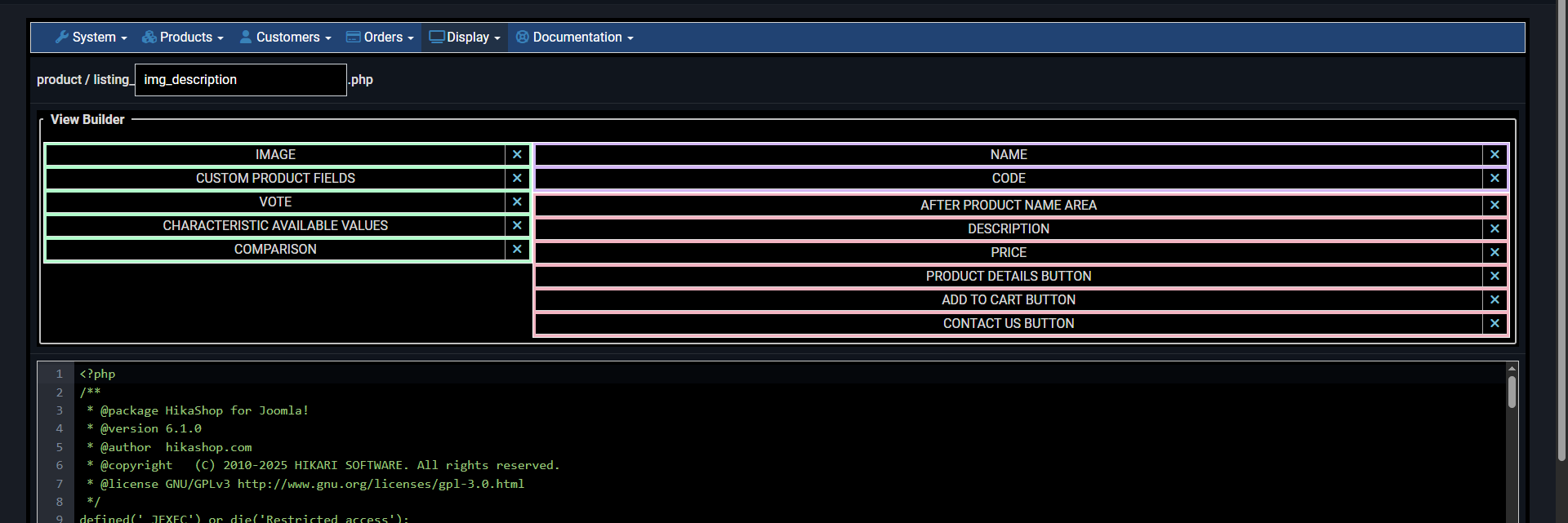Click the @license GNU/GPLv3 line
The width and height of the screenshot is (1568, 523).
[x=305, y=484]
